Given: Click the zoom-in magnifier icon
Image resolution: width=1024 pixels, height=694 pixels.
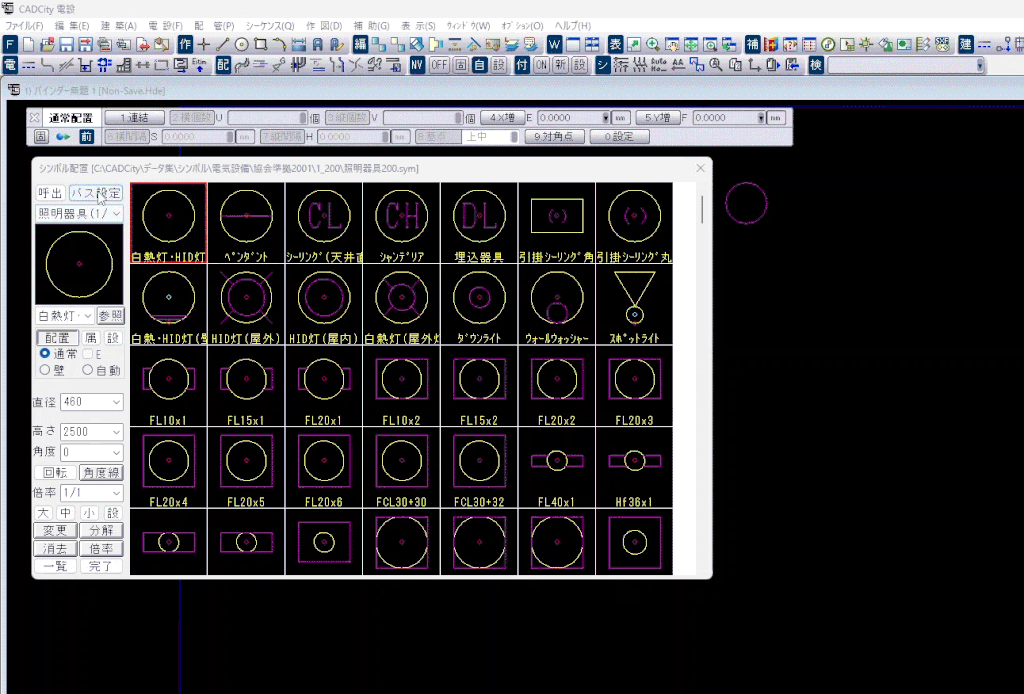Looking at the screenshot, I should point(652,45).
